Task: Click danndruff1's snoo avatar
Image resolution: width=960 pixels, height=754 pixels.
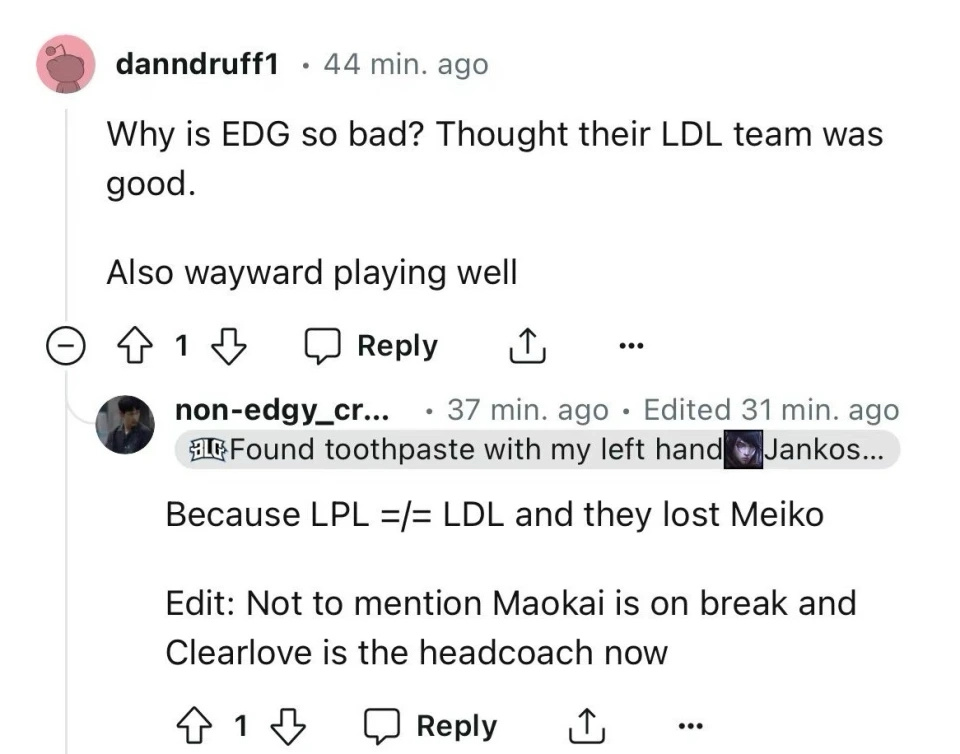Action: point(63,62)
